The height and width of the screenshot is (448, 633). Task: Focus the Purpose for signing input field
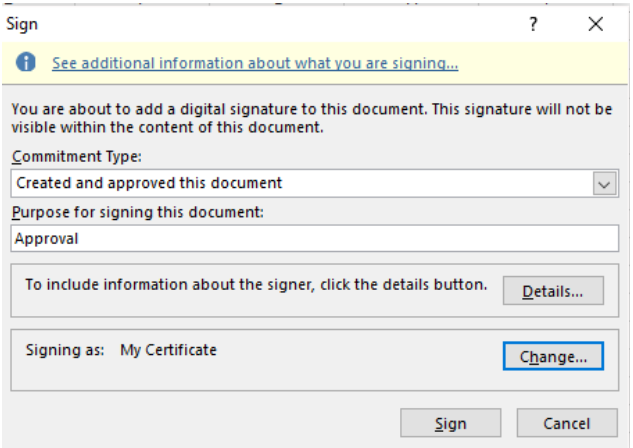(x=314, y=239)
